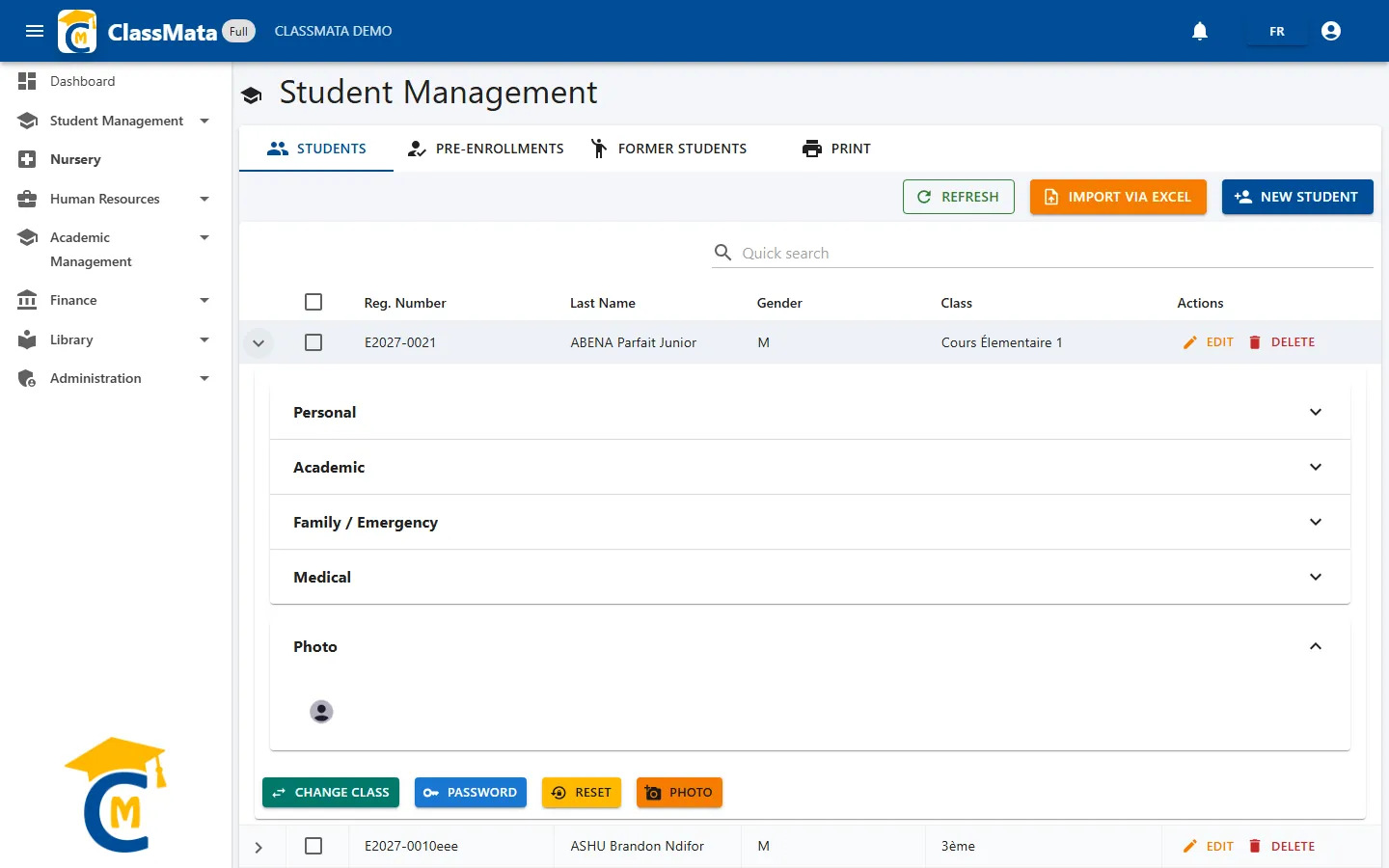Open the user account icon
The height and width of the screenshot is (868, 1389).
(1331, 31)
